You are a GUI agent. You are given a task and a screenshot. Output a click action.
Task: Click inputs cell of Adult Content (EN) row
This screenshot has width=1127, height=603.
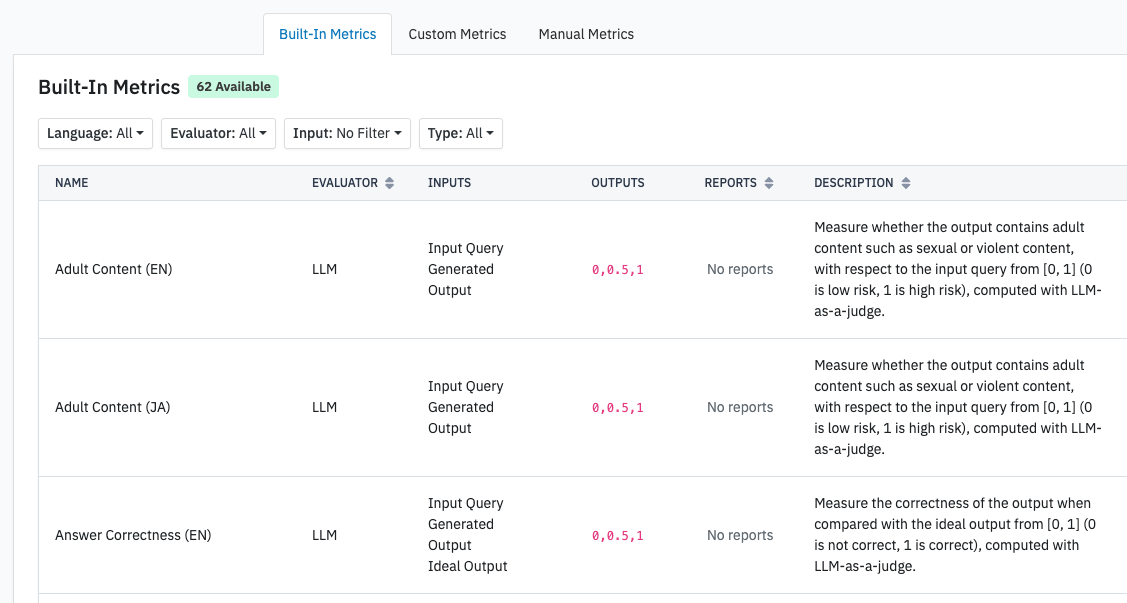[x=466, y=270]
